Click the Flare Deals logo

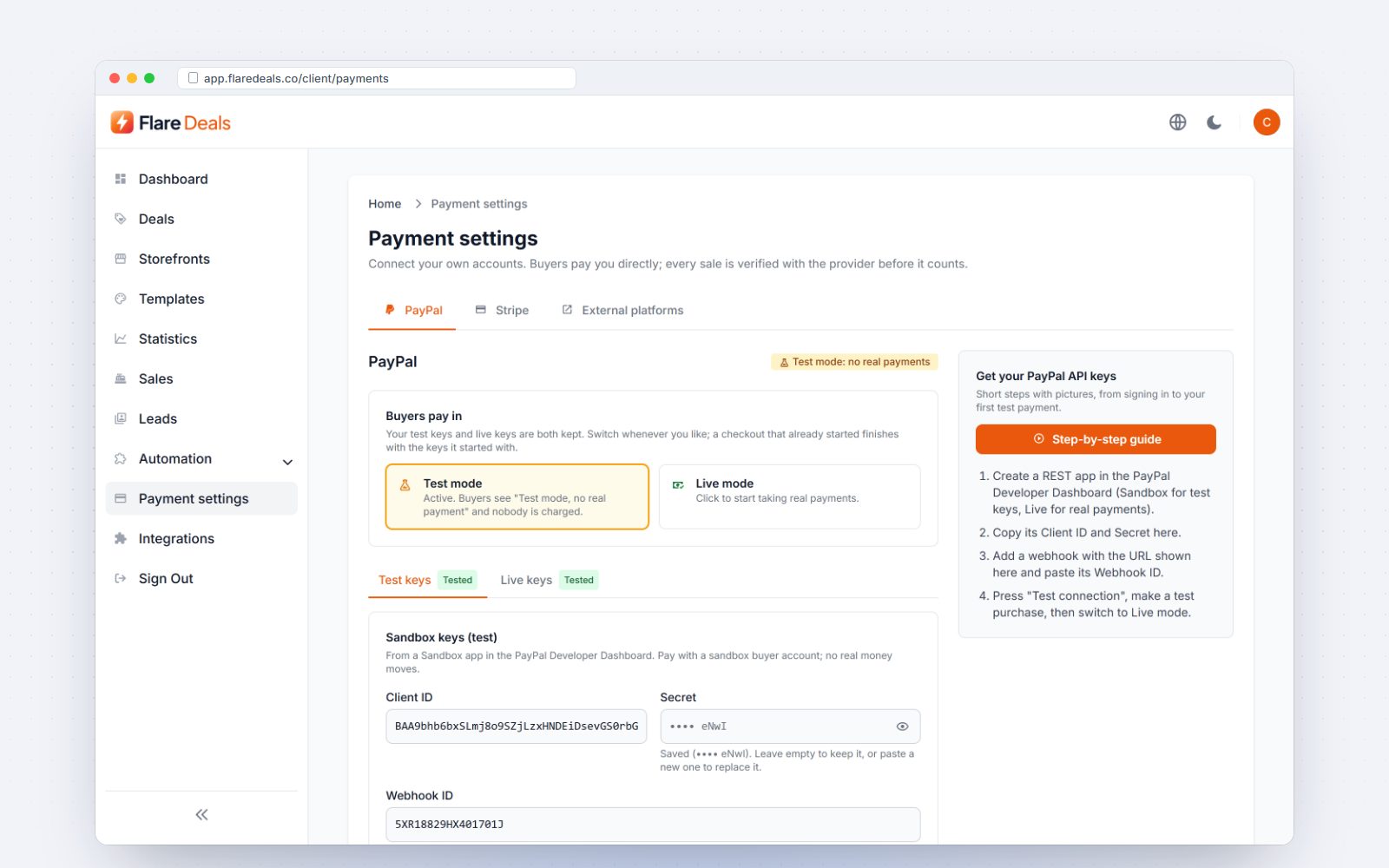(x=171, y=122)
